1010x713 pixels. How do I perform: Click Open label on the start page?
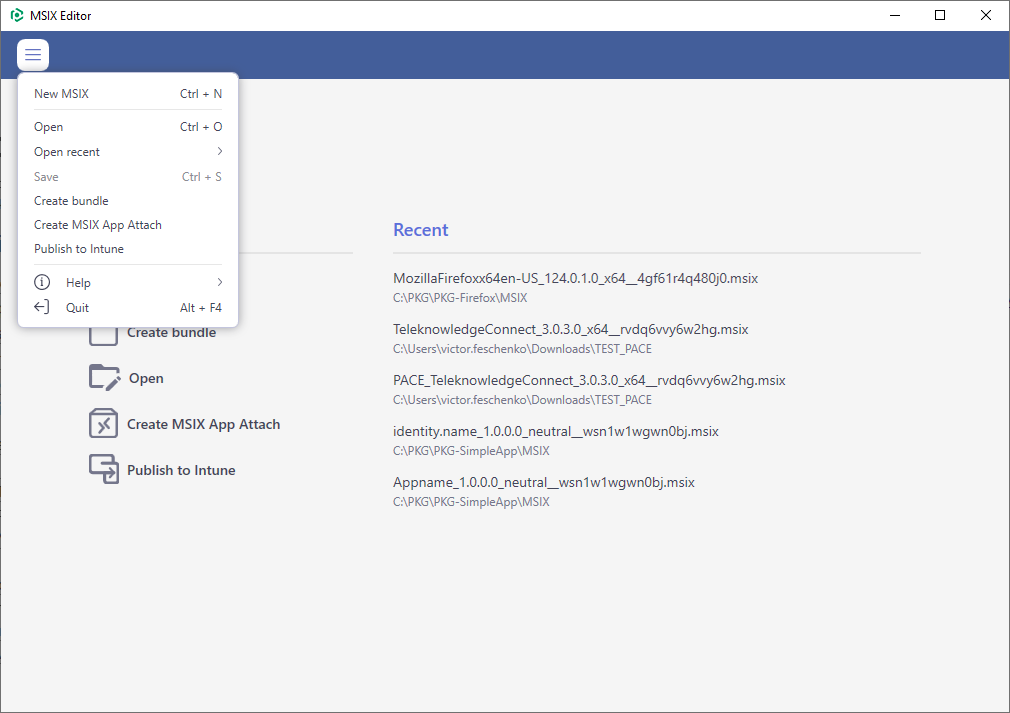tap(146, 379)
